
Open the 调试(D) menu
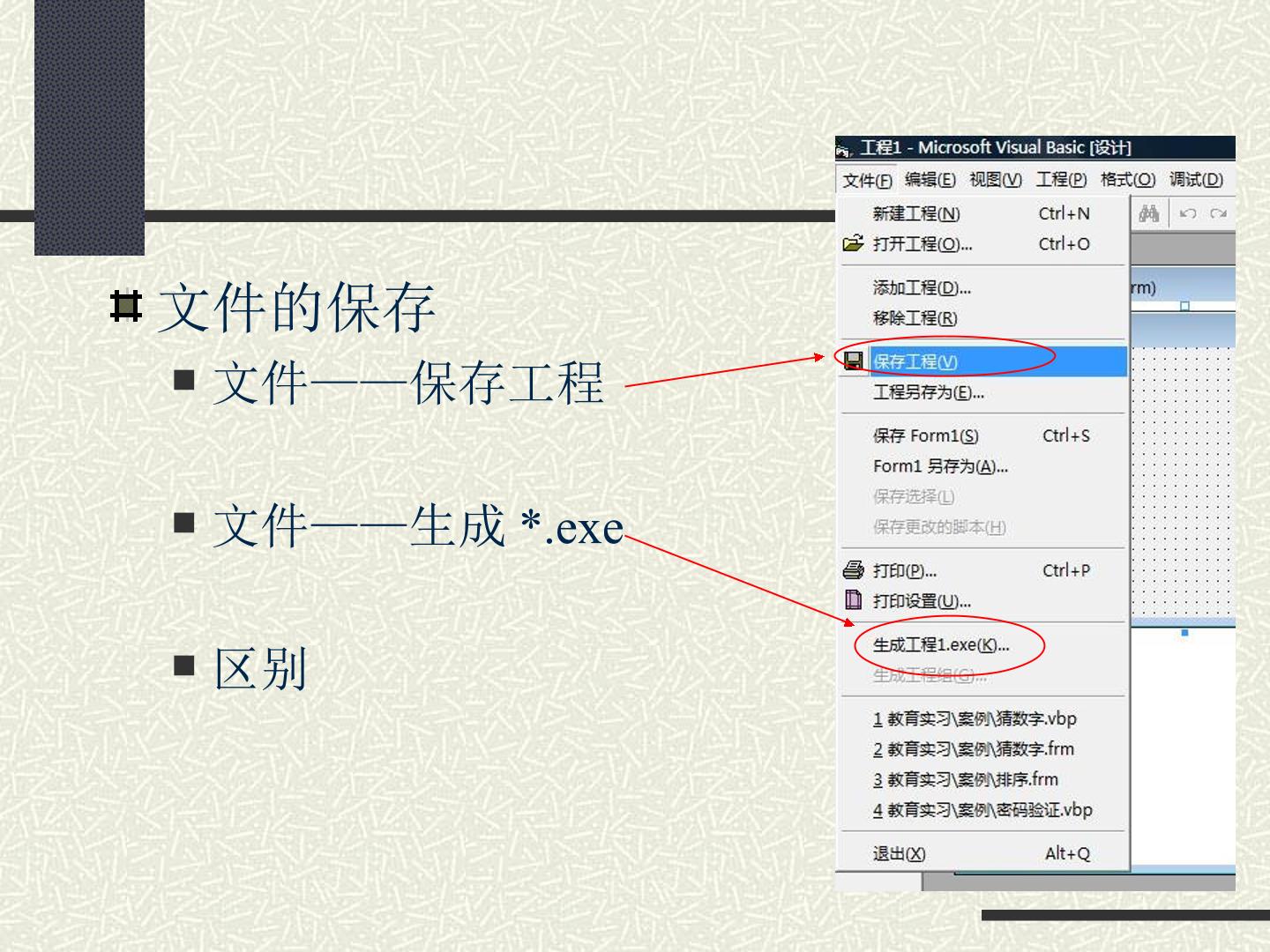coord(1196,180)
